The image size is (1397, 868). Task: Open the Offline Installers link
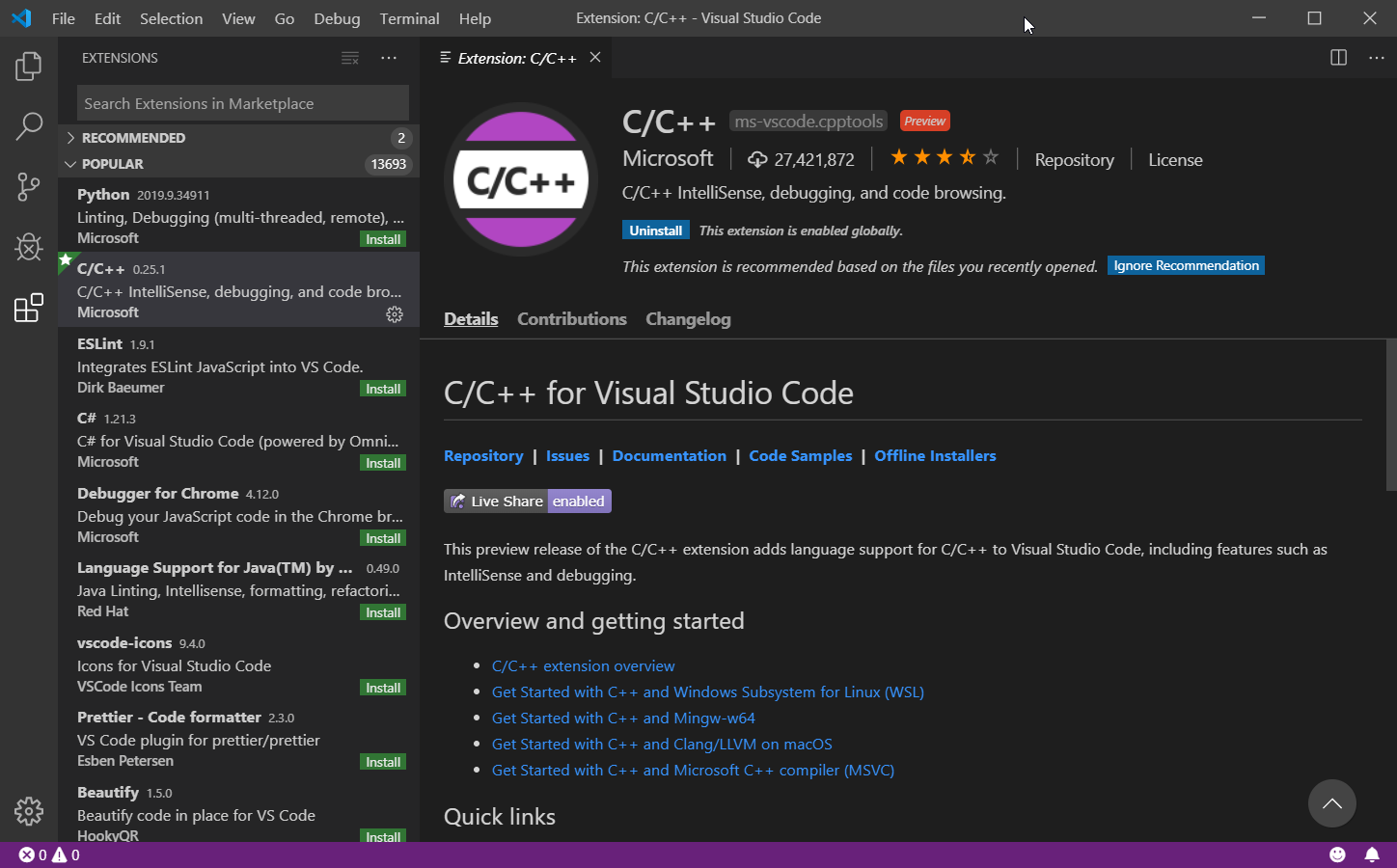coord(935,456)
